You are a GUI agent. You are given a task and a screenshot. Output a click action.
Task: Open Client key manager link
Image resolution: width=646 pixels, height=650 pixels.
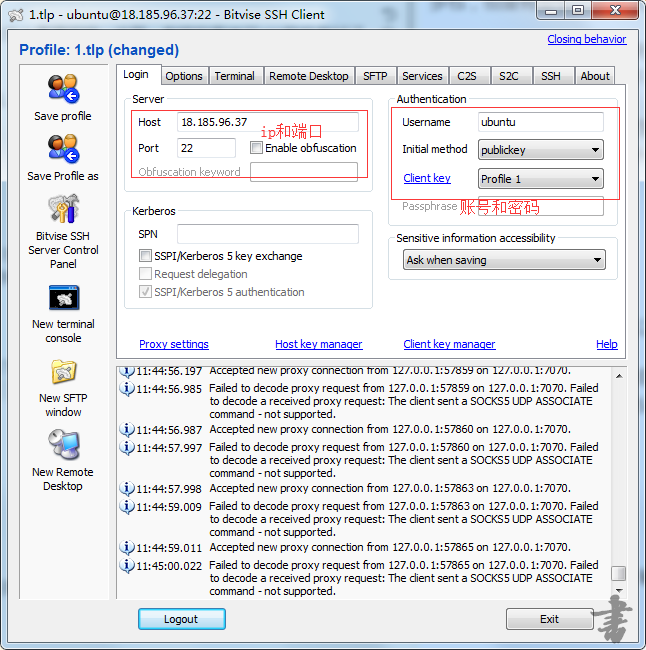coord(449,344)
